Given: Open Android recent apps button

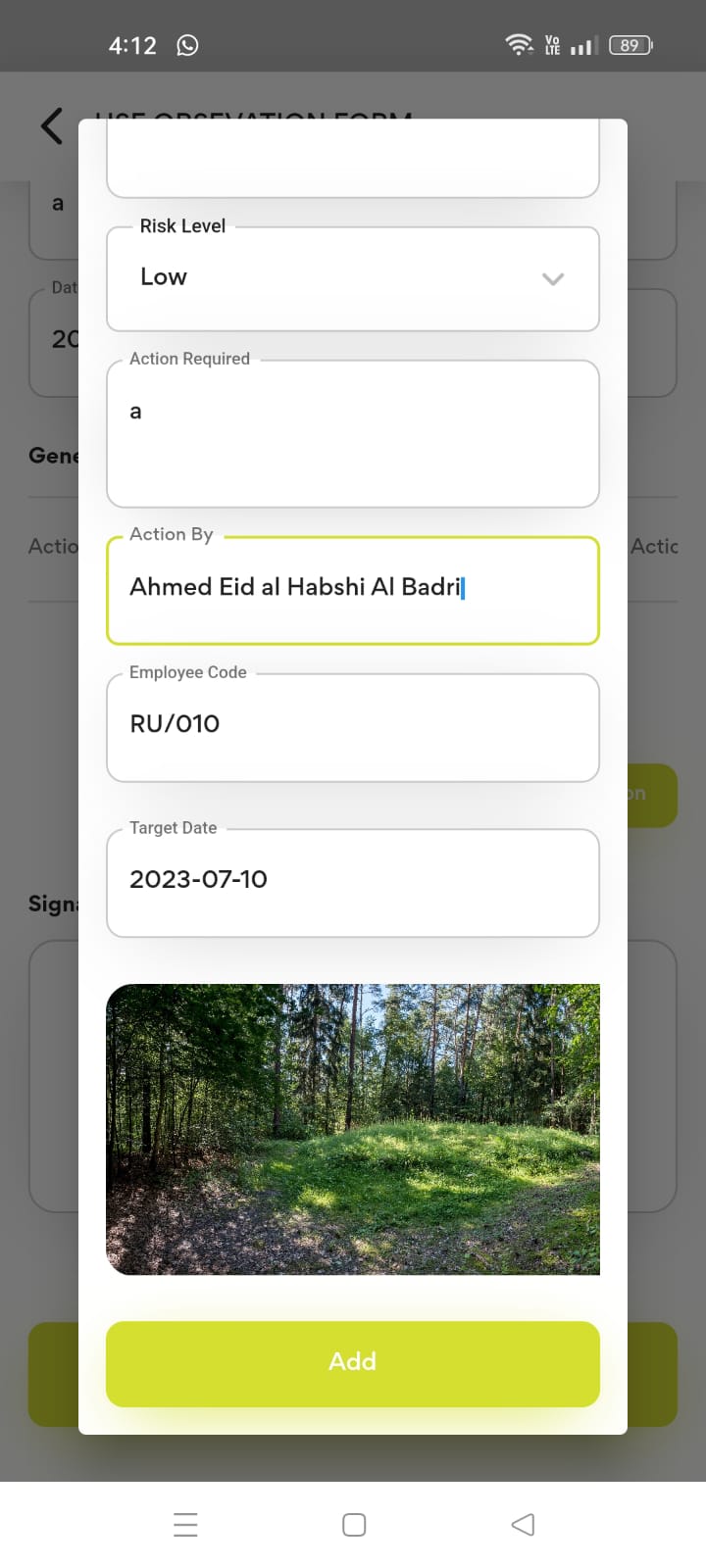Looking at the screenshot, I should 185,1525.
